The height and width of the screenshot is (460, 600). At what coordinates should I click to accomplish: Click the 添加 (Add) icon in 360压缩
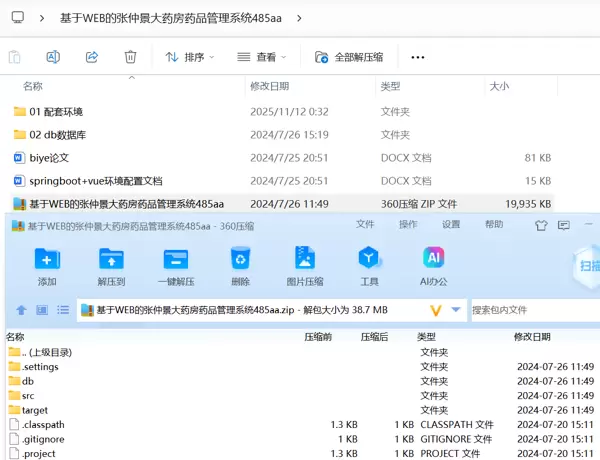coord(47,261)
